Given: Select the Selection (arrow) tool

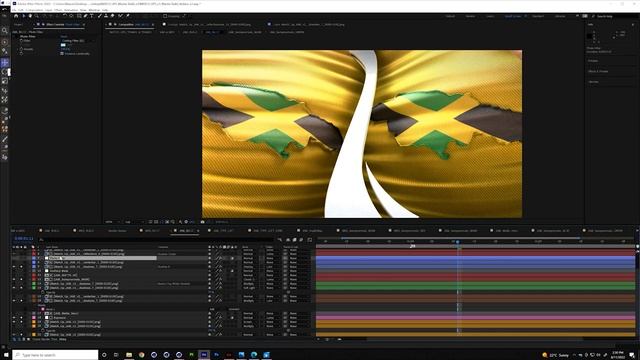Looking at the screenshot, I should point(23,16).
